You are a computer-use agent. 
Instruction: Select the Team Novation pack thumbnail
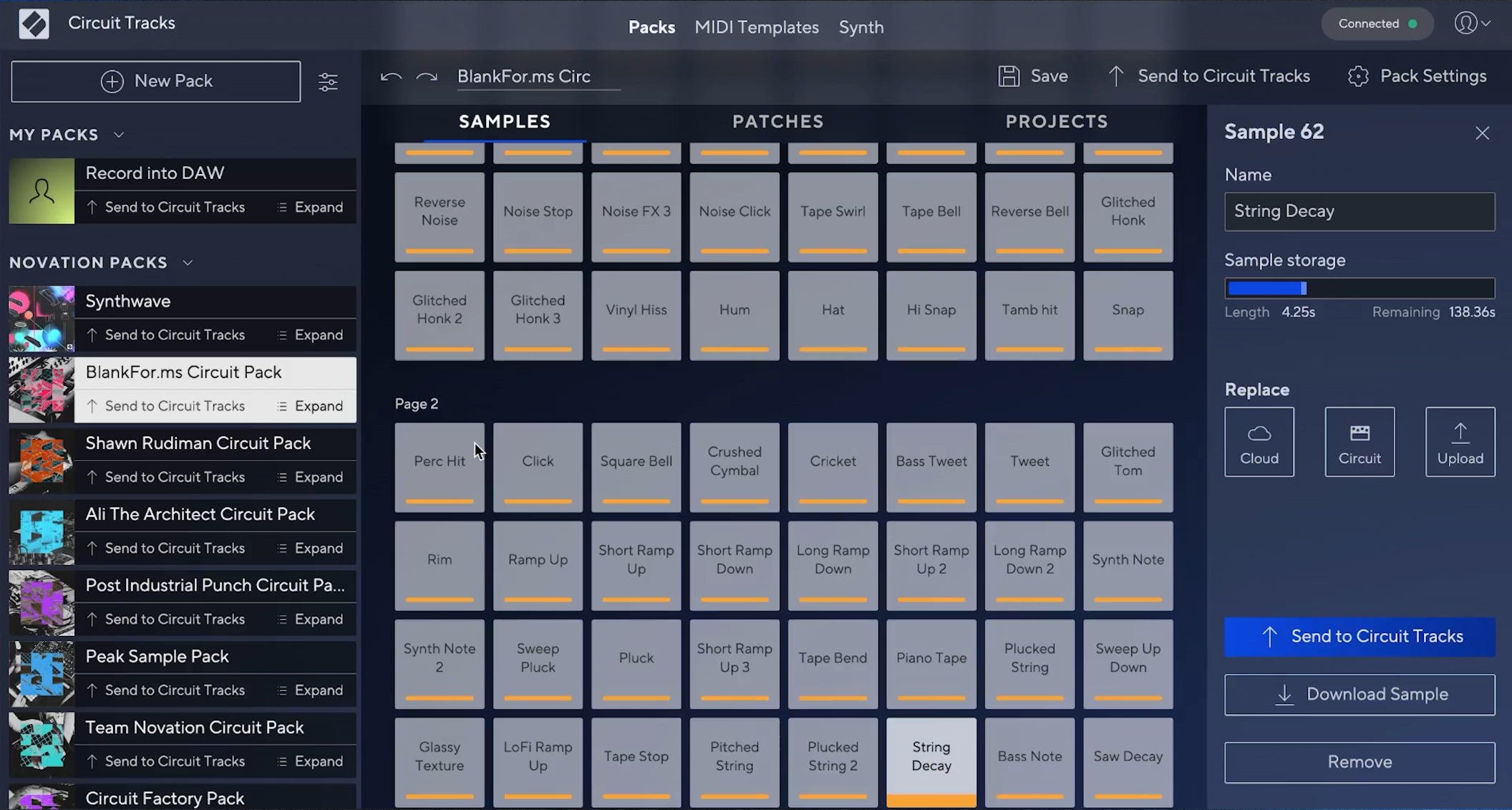(42, 744)
